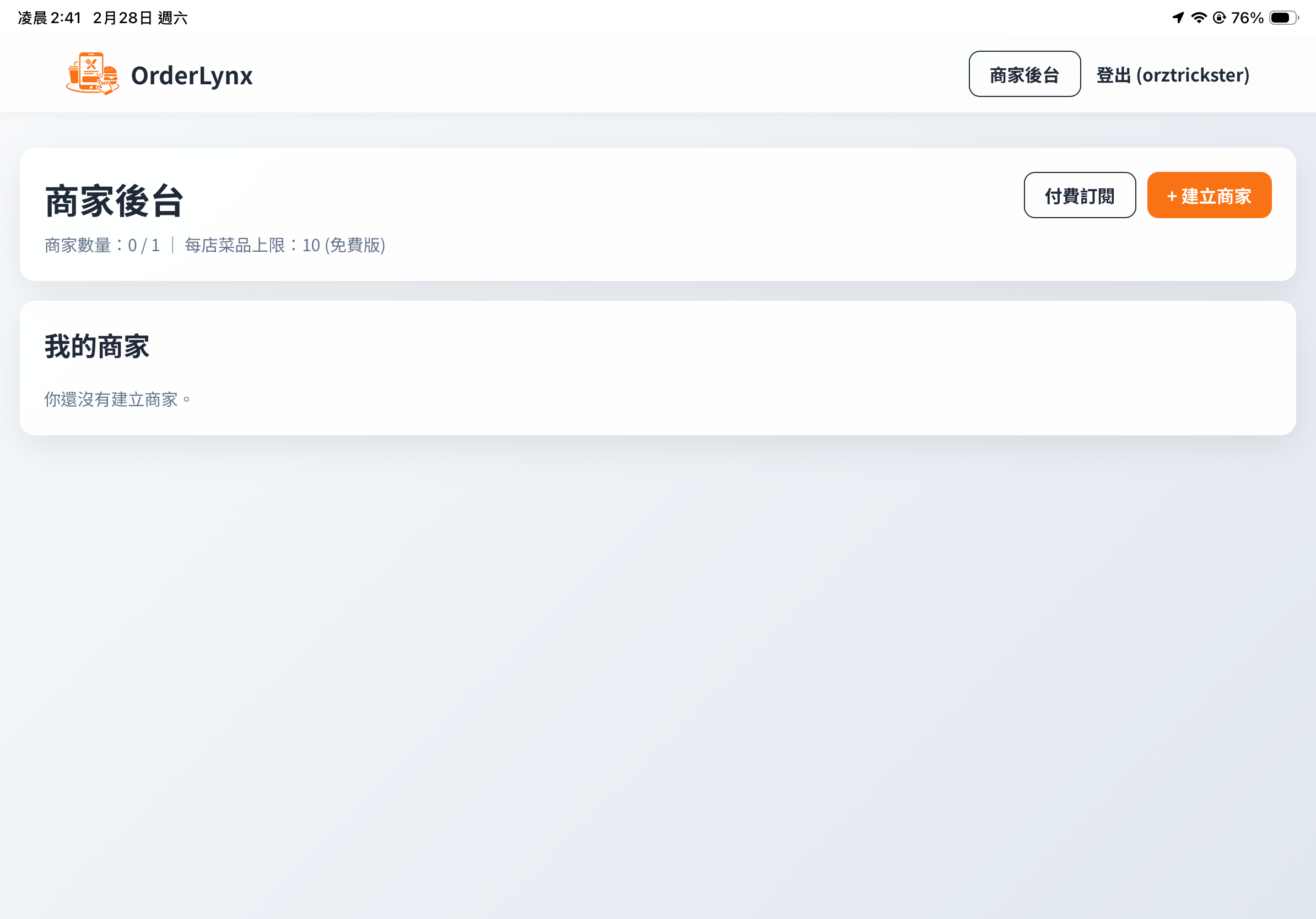
Task: Open the 商家後台 navigation button
Action: click(1024, 74)
